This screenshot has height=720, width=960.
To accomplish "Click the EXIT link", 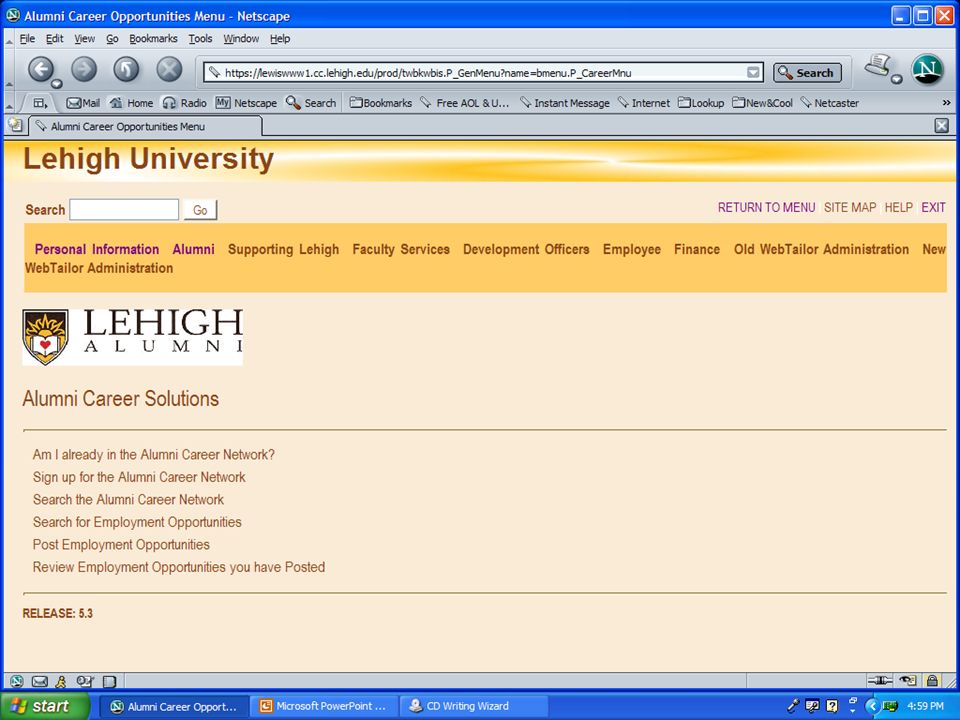I will click(933, 208).
